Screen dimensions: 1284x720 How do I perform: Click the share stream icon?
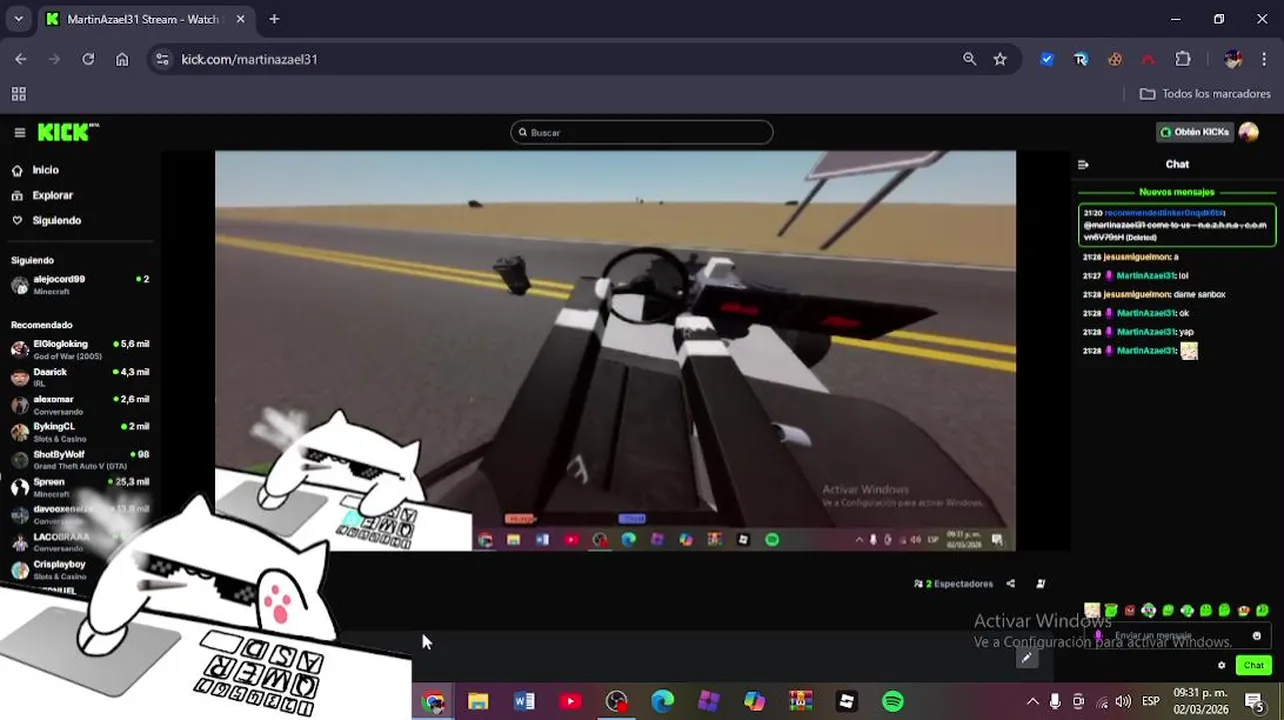[x=1010, y=584]
